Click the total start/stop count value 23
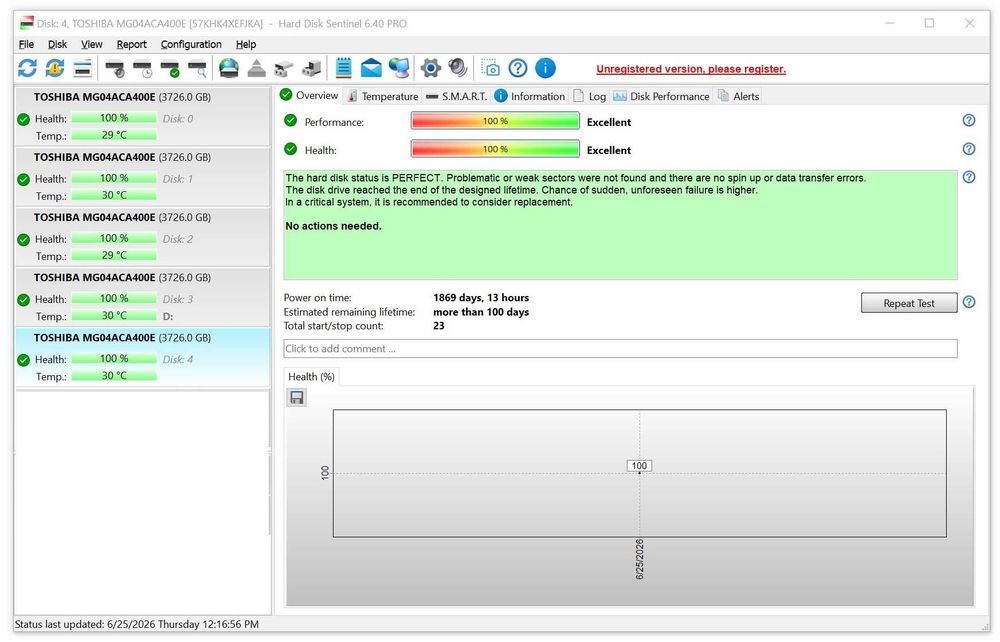This screenshot has width=1000, height=642. tap(439, 326)
